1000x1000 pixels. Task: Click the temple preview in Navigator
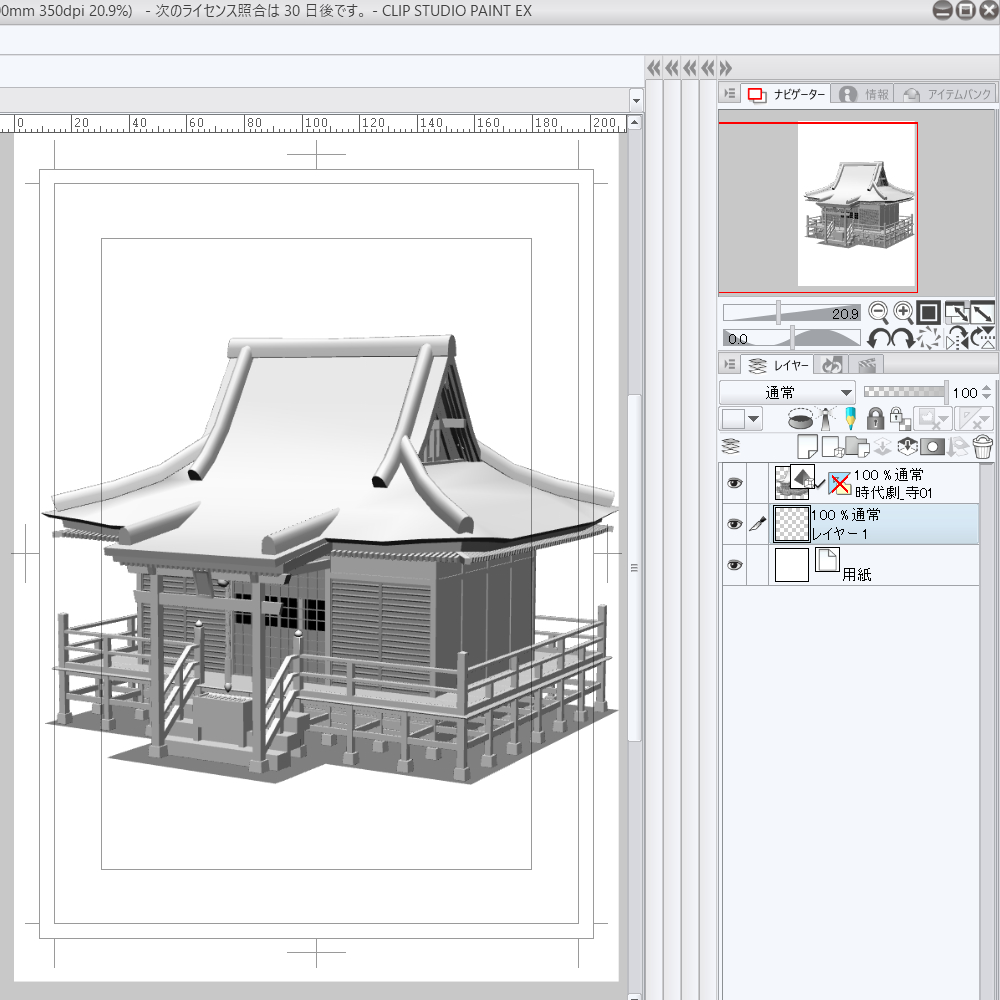(857, 205)
